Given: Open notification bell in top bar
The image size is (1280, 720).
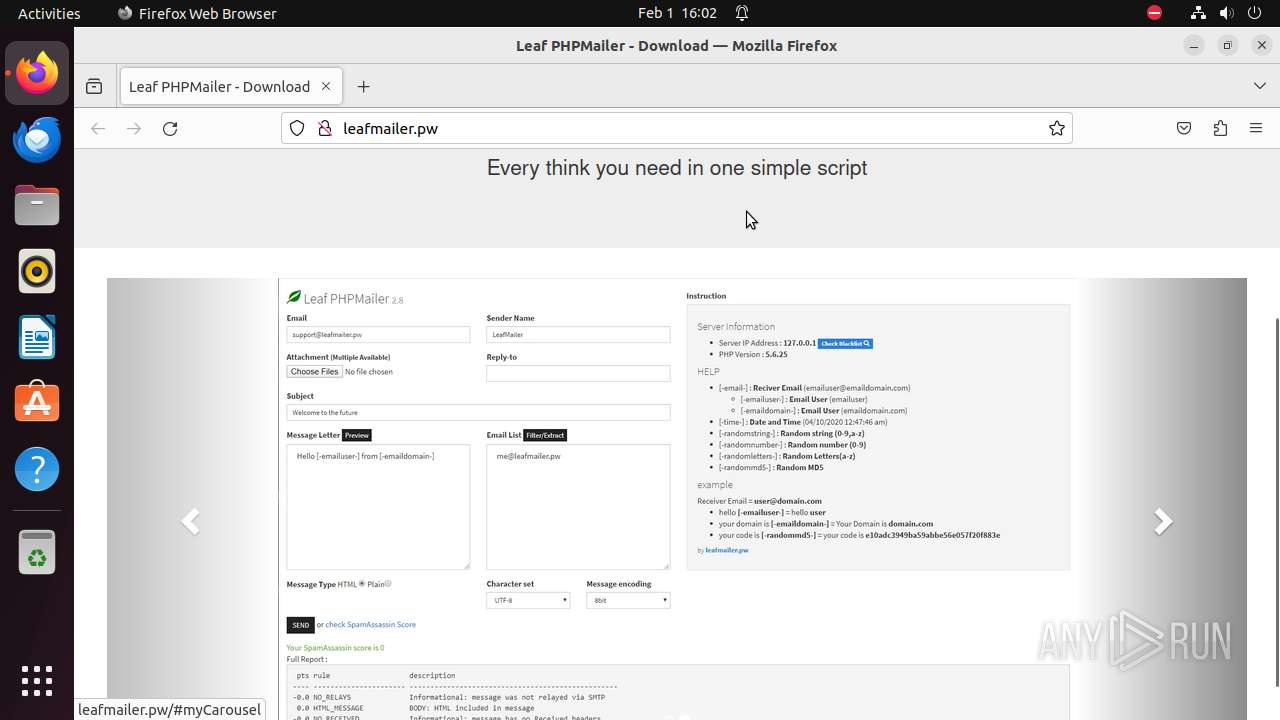Looking at the screenshot, I should pyautogui.click(x=742, y=13).
